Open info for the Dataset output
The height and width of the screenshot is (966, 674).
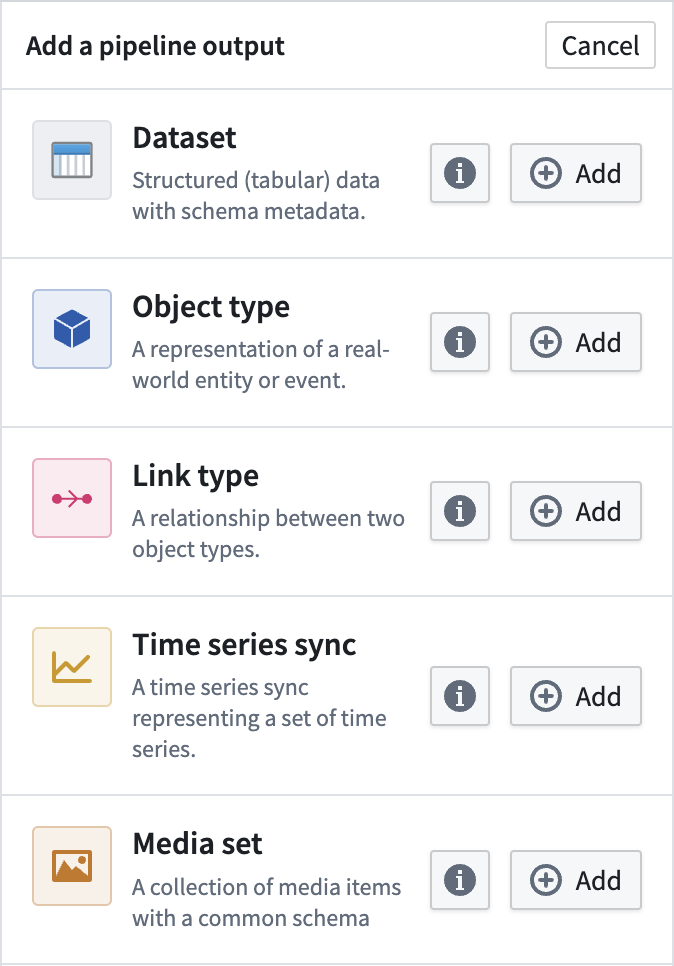[459, 173]
